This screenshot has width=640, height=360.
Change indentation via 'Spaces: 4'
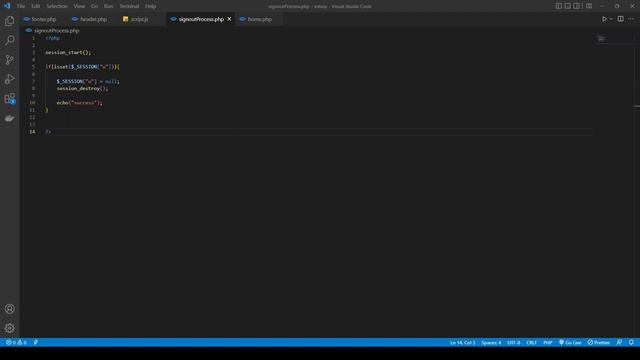pos(491,342)
